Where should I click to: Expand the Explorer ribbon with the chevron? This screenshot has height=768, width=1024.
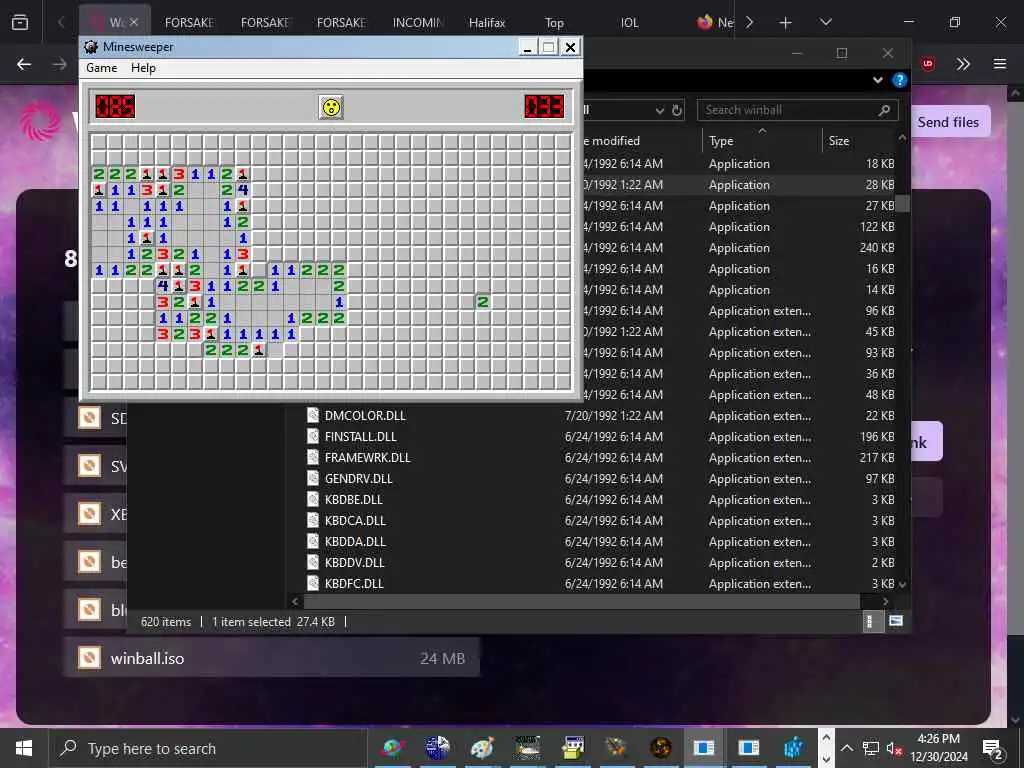pos(878,80)
